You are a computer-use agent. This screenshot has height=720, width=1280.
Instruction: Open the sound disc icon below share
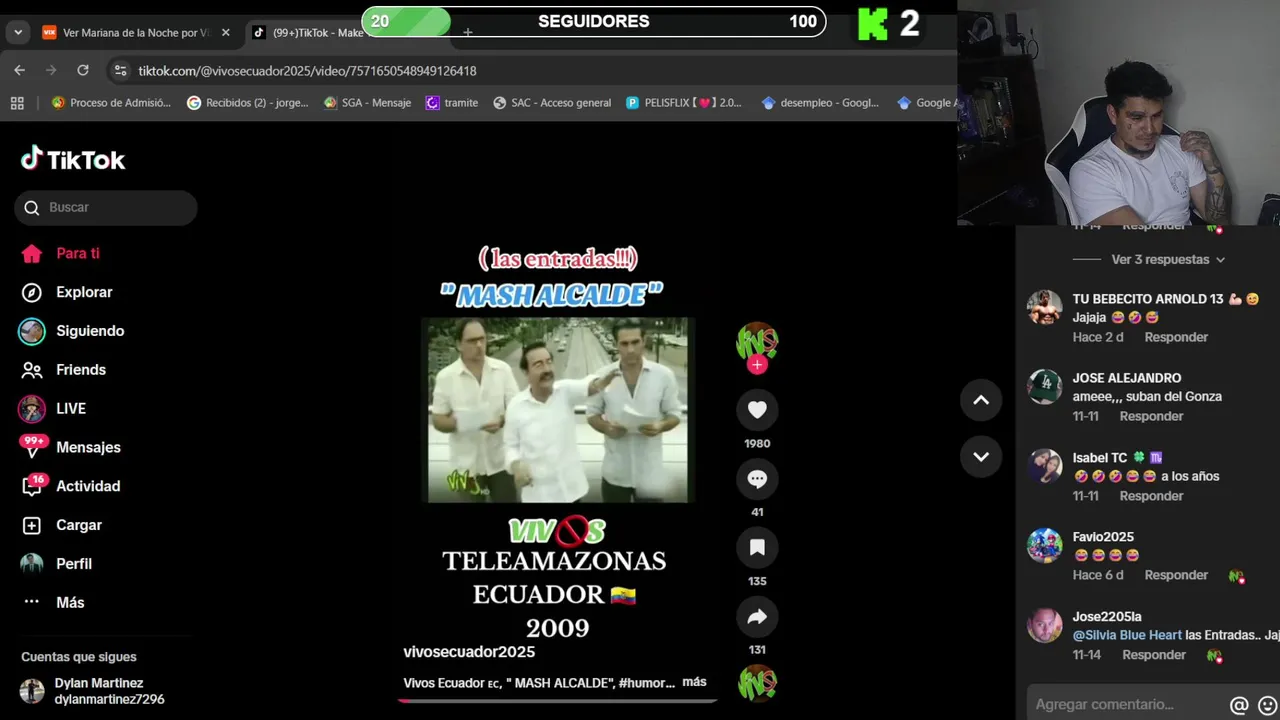pos(757,683)
